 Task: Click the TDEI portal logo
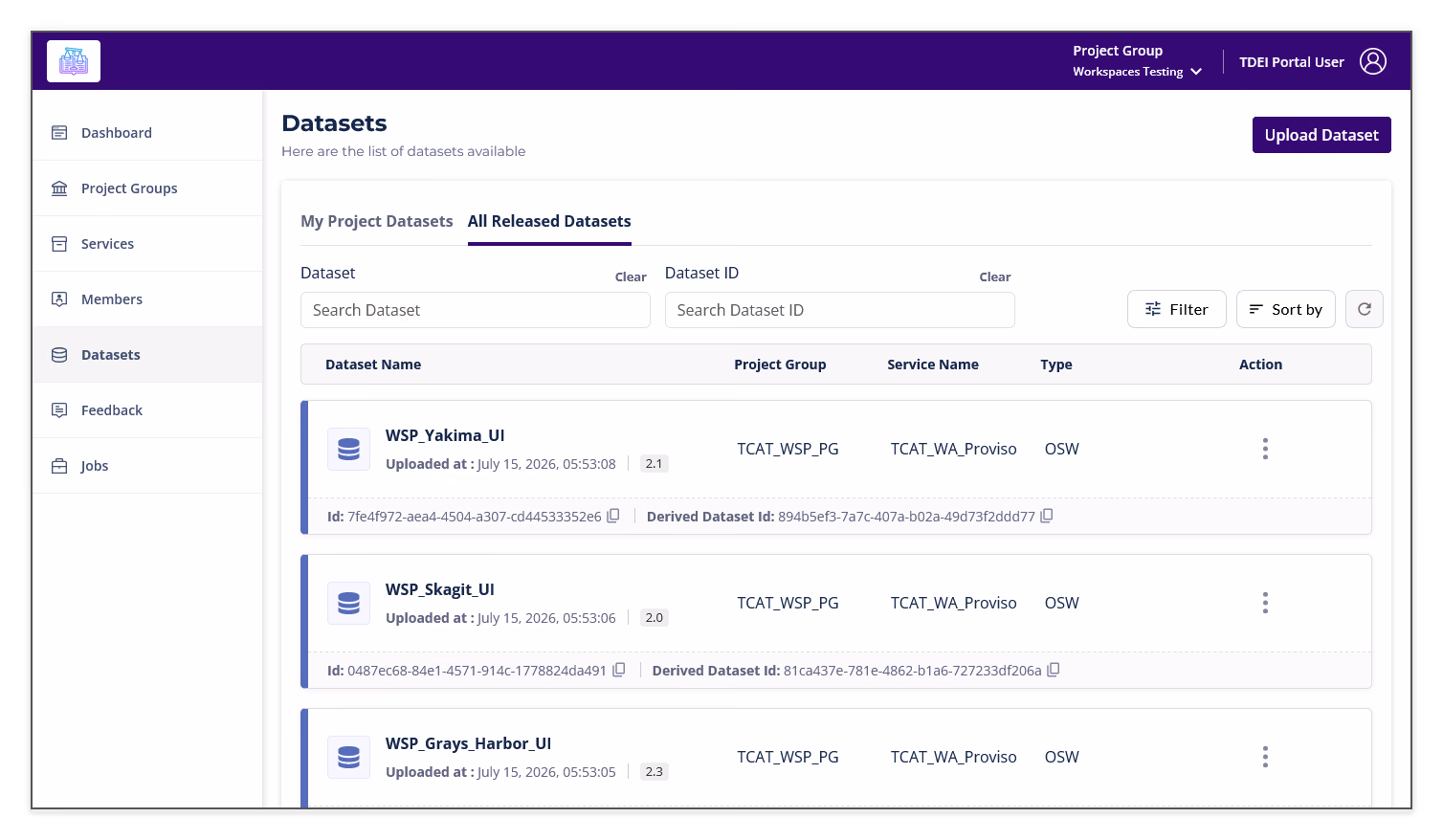click(x=74, y=61)
